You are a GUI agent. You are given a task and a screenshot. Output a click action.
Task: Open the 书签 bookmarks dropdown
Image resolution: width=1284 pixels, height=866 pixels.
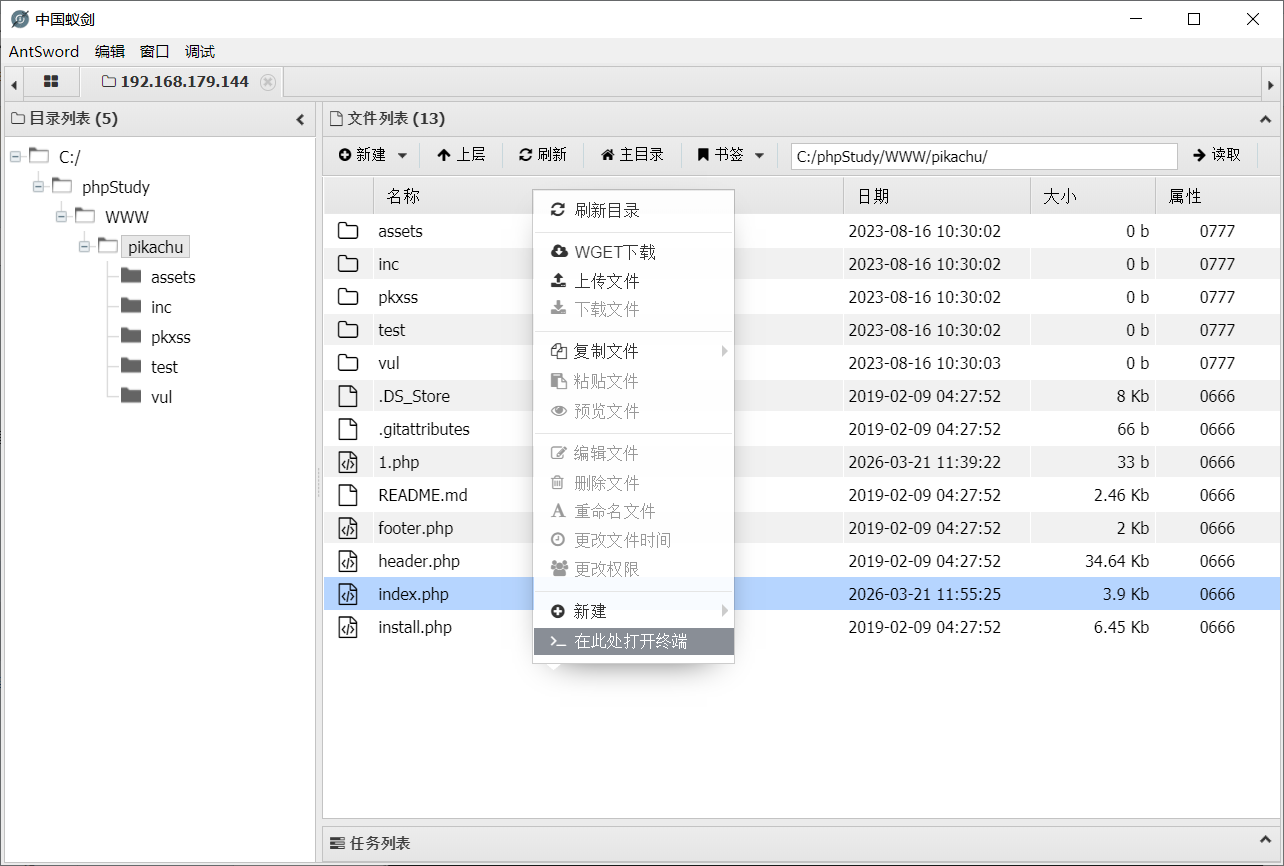[x=731, y=155]
